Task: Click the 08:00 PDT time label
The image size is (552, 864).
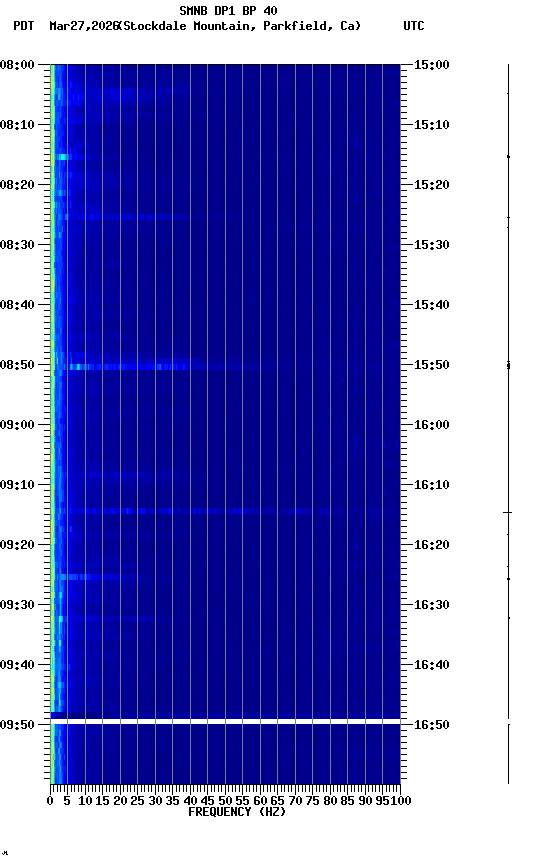Action: 17,65
